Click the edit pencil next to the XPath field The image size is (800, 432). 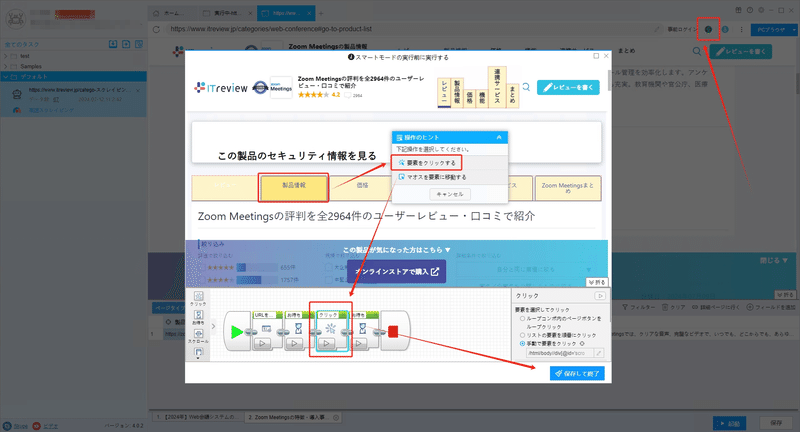599,353
